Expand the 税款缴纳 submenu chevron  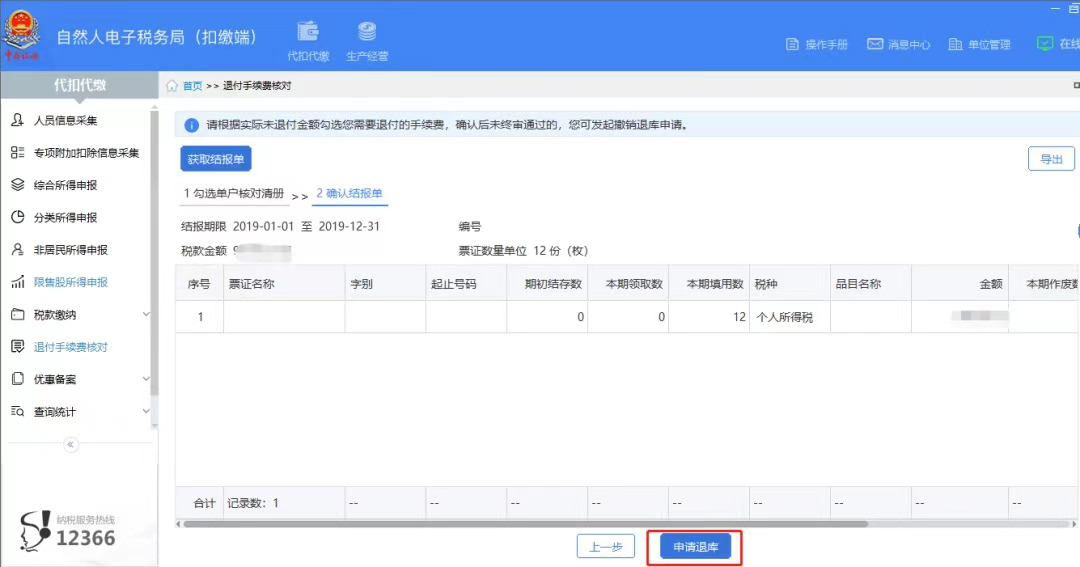[146, 314]
